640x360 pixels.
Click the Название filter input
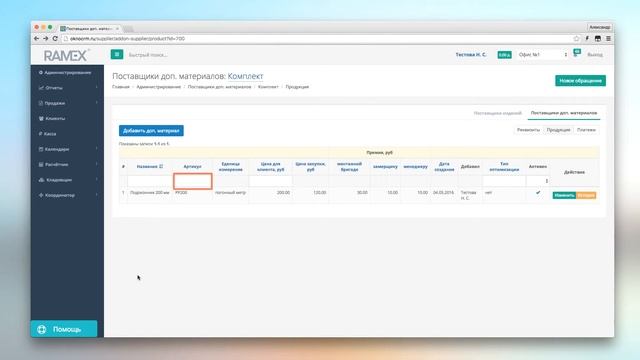tap(149, 181)
